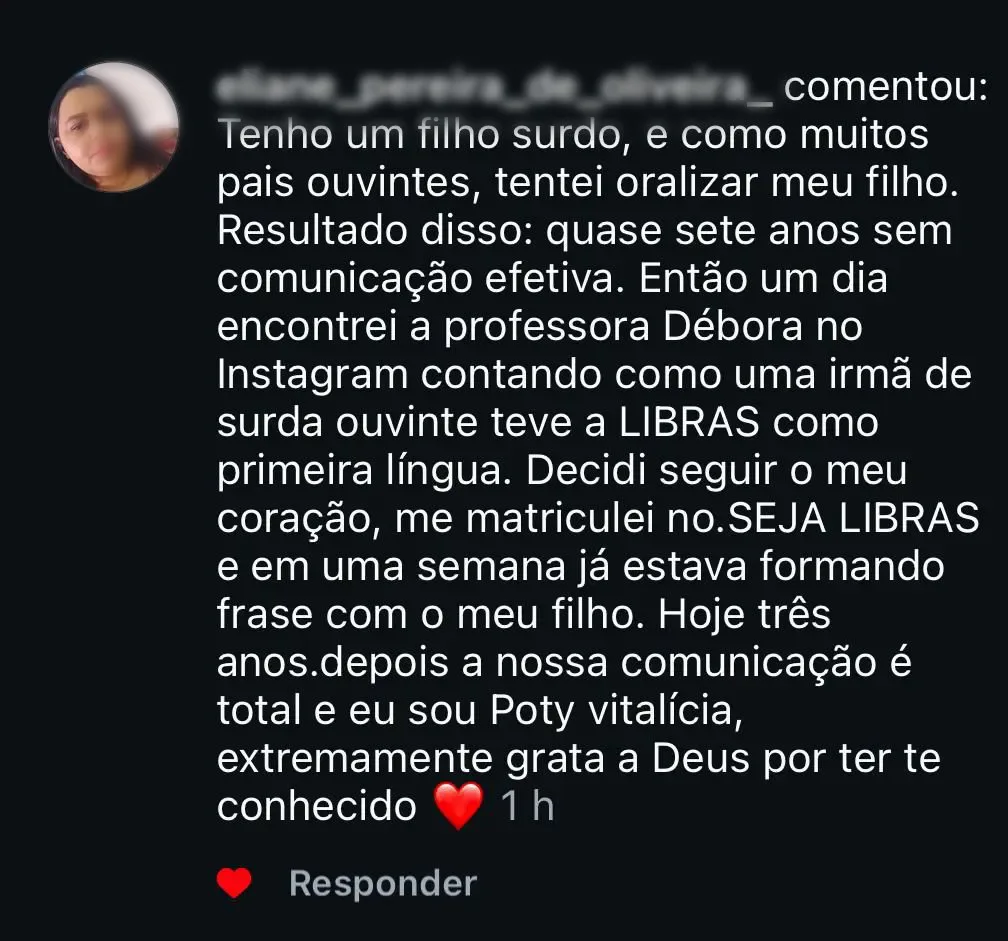Click the word "comentou:" beside username
Viewport: 1008px width, 941px height.
pos(886,87)
